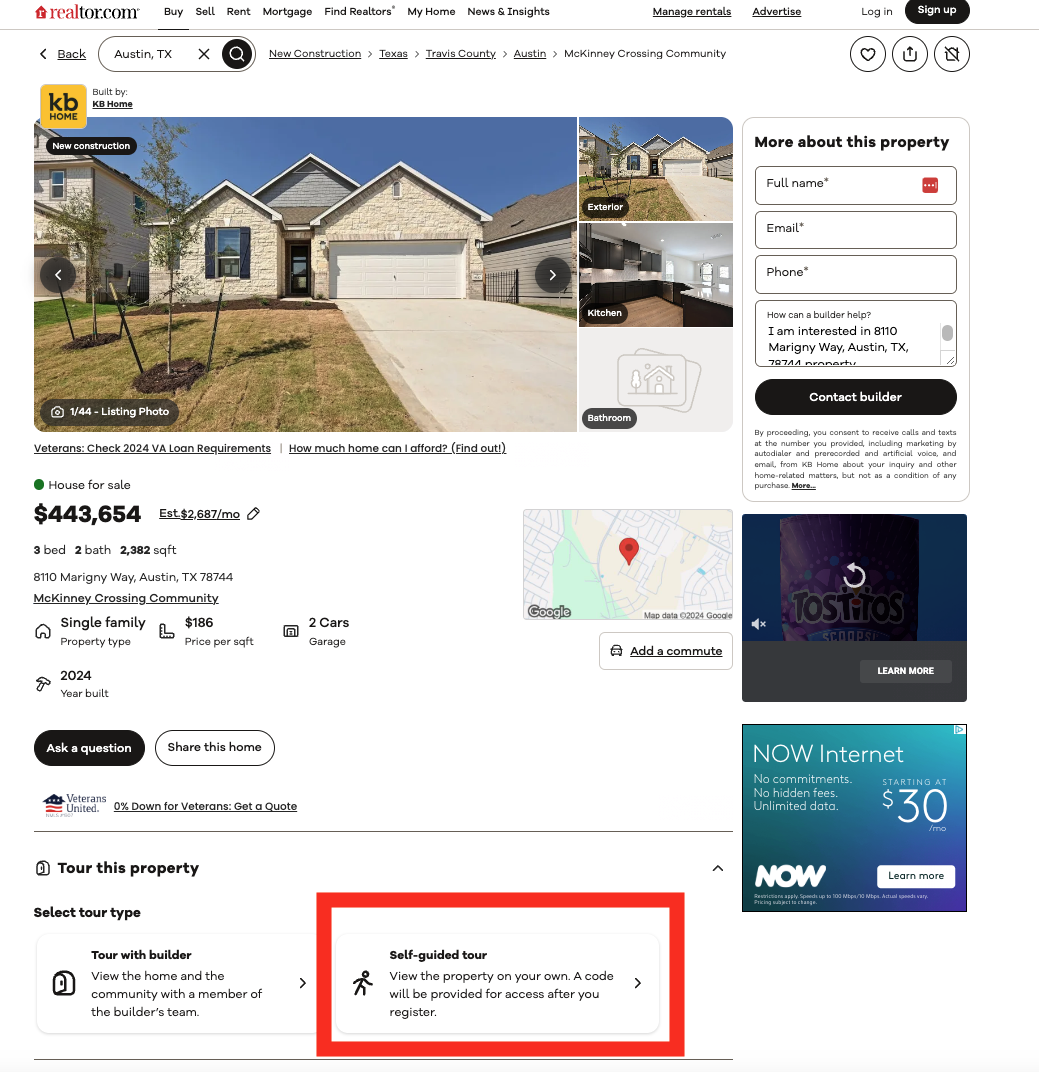The height and width of the screenshot is (1072, 1039).
Task: Replay the Tostitos ad video
Action: click(x=854, y=575)
